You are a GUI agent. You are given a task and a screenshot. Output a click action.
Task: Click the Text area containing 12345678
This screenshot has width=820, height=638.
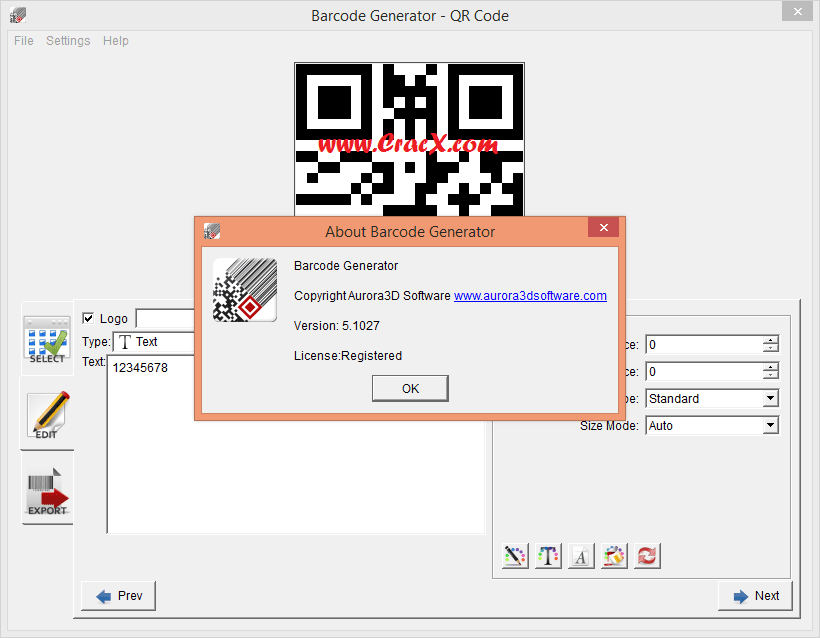tap(296, 444)
